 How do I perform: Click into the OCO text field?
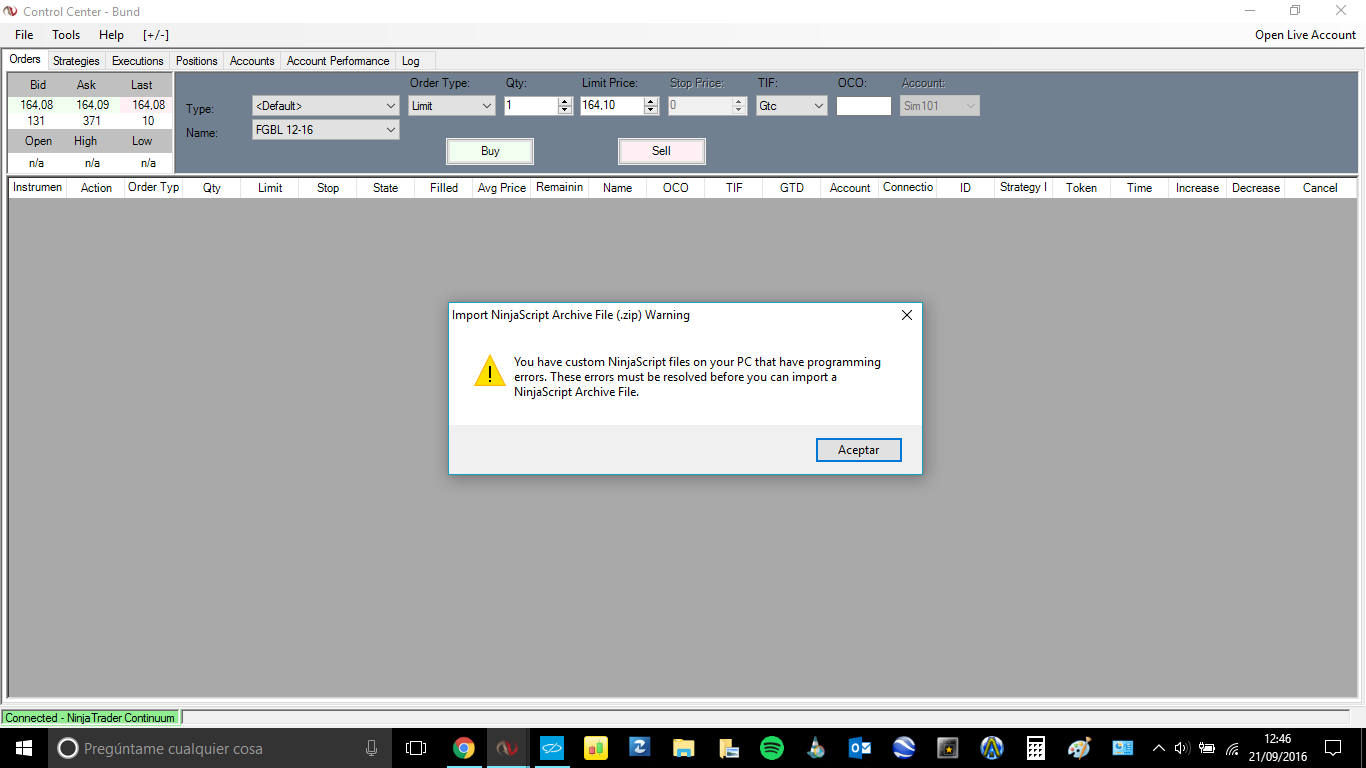point(864,105)
